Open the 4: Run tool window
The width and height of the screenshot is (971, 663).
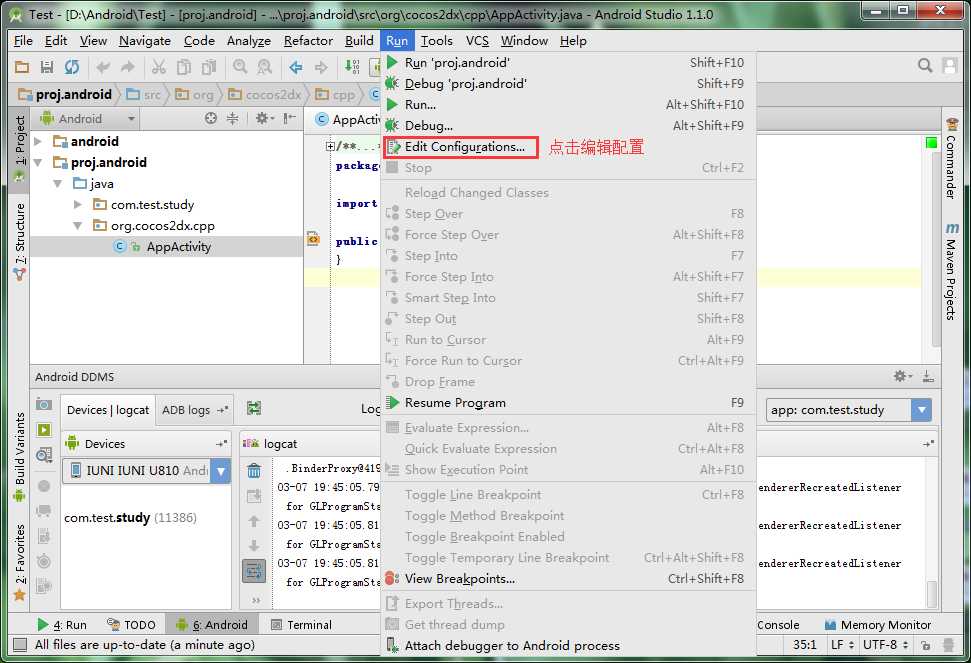coord(62,625)
